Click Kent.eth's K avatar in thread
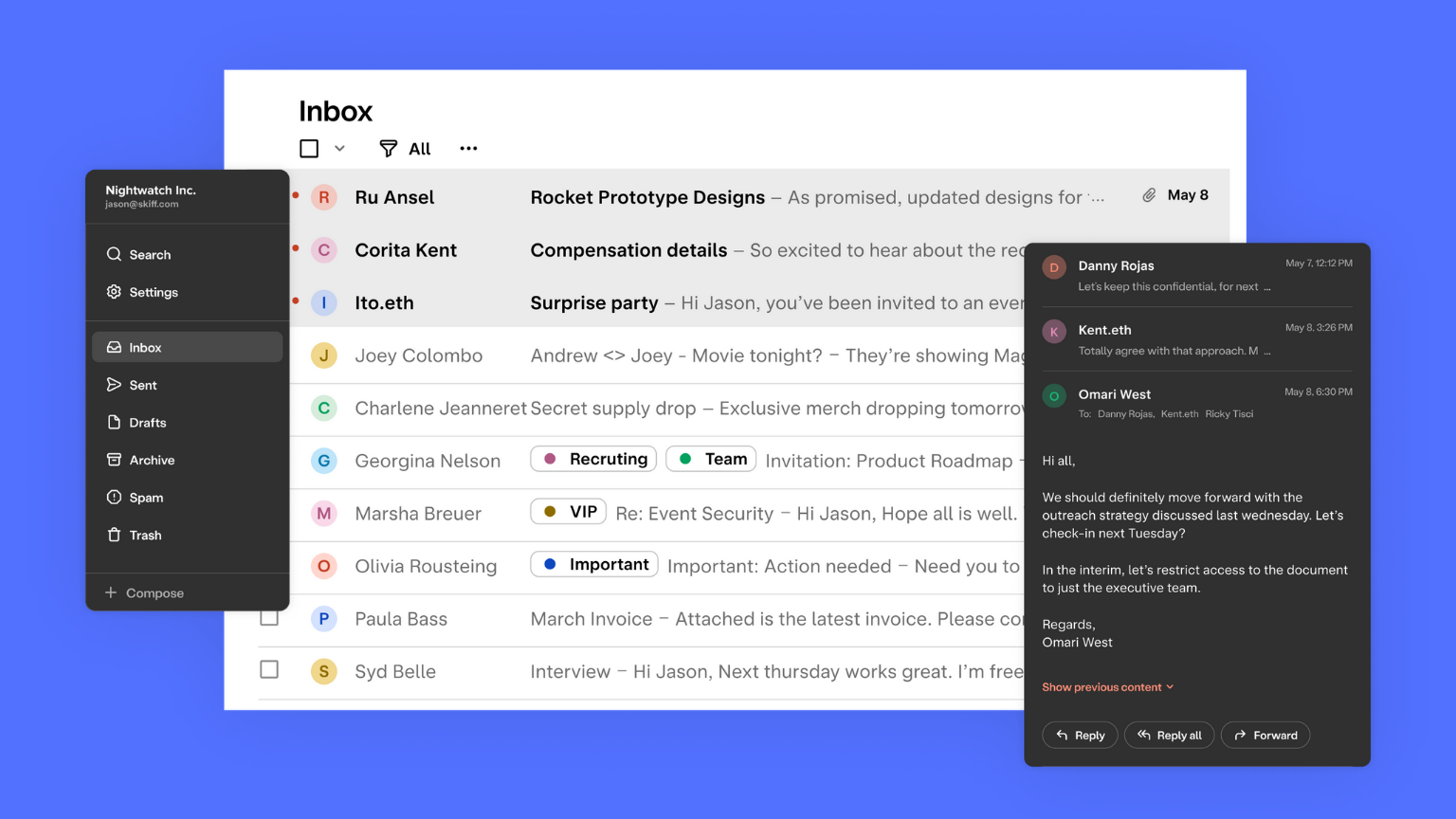Viewport: 1456px width, 819px height. [1054, 332]
